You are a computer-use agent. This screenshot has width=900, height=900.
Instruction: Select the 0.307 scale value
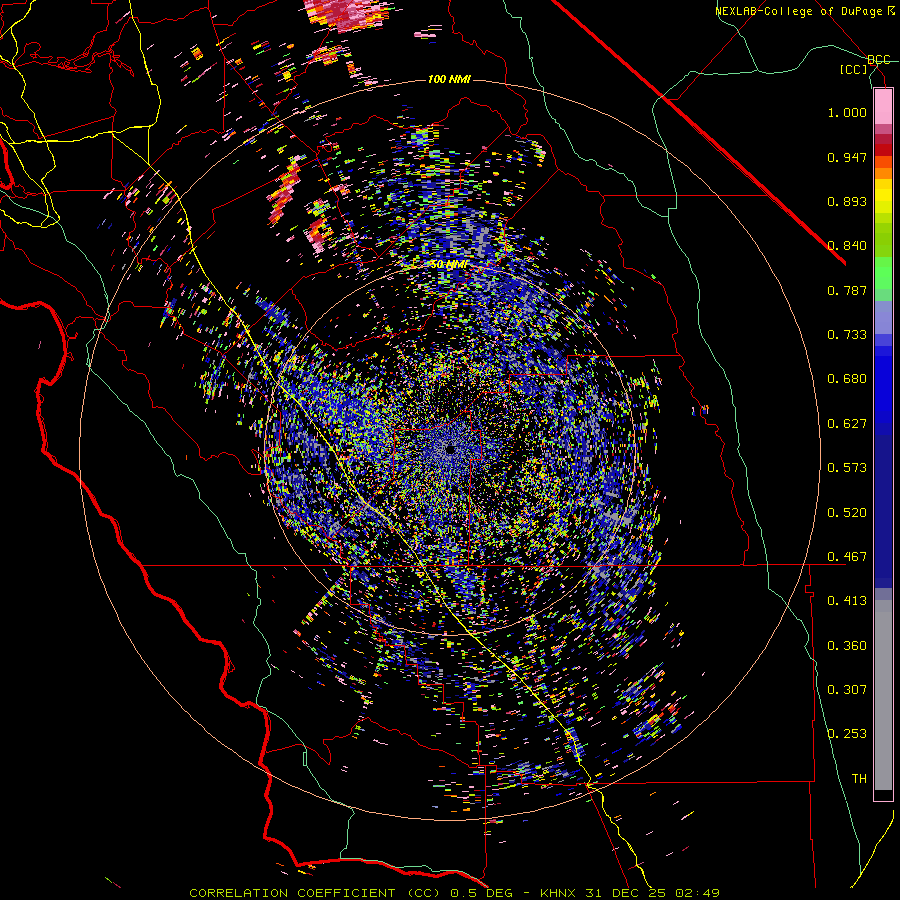(847, 690)
